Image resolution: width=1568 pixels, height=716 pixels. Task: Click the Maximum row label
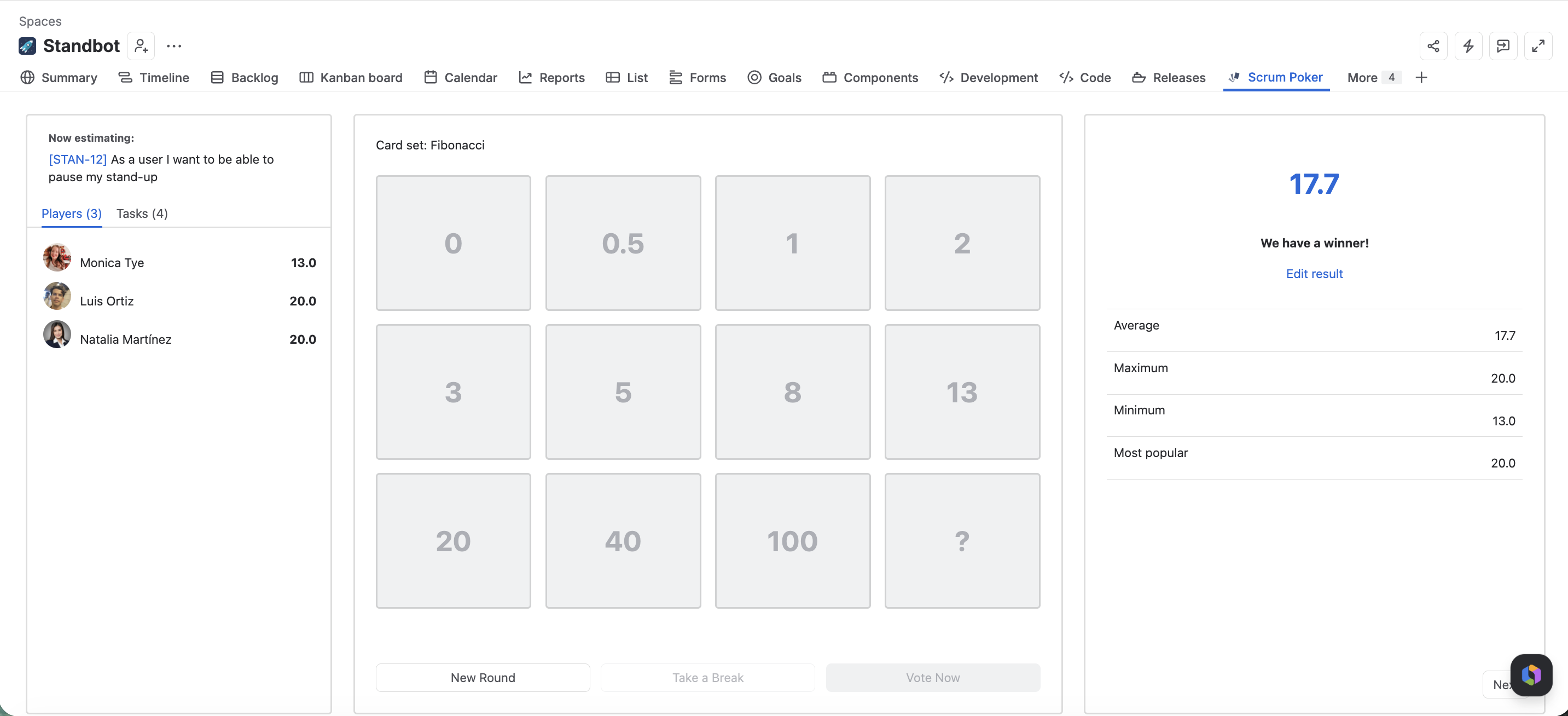(1141, 368)
